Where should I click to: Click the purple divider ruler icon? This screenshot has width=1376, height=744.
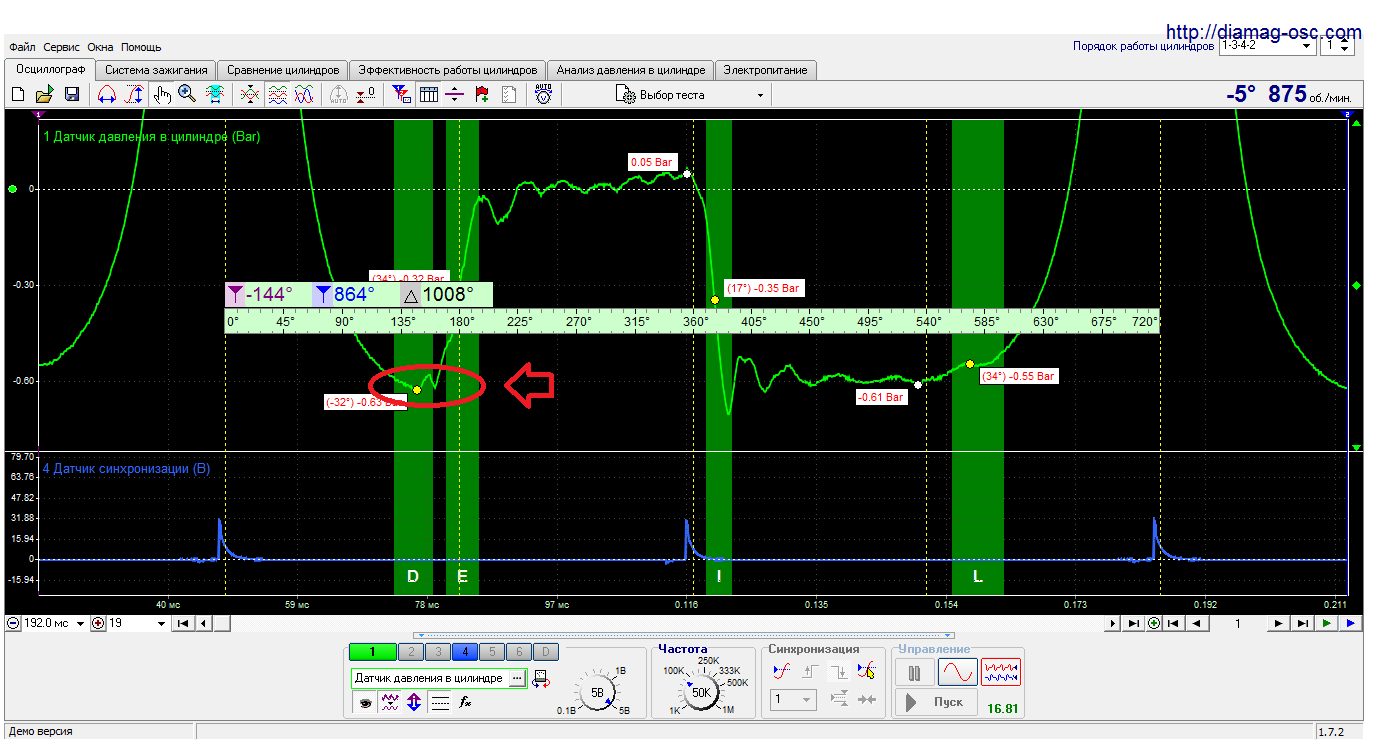(x=454, y=95)
